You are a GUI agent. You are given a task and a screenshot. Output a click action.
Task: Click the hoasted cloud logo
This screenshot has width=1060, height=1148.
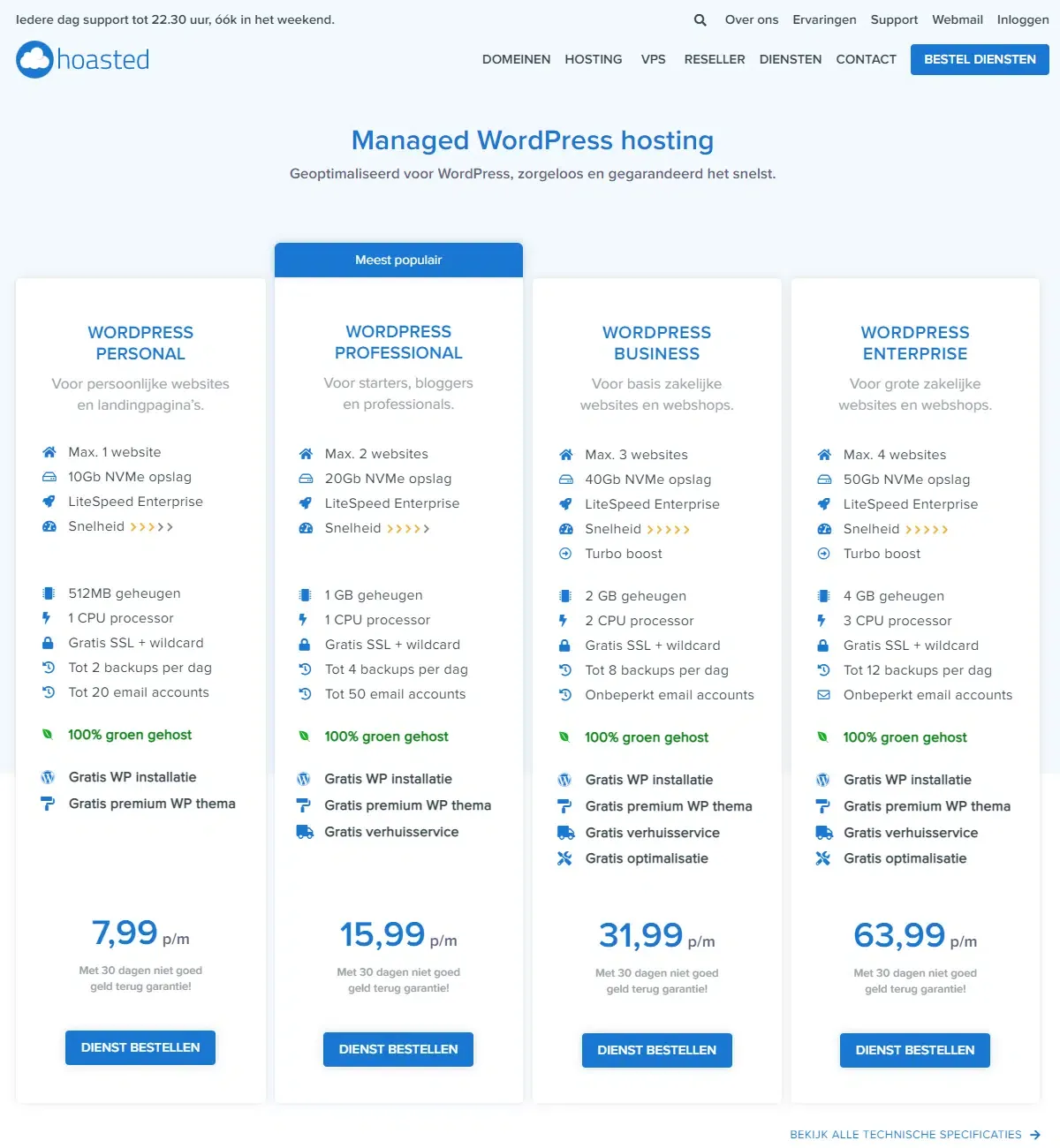tap(34, 59)
